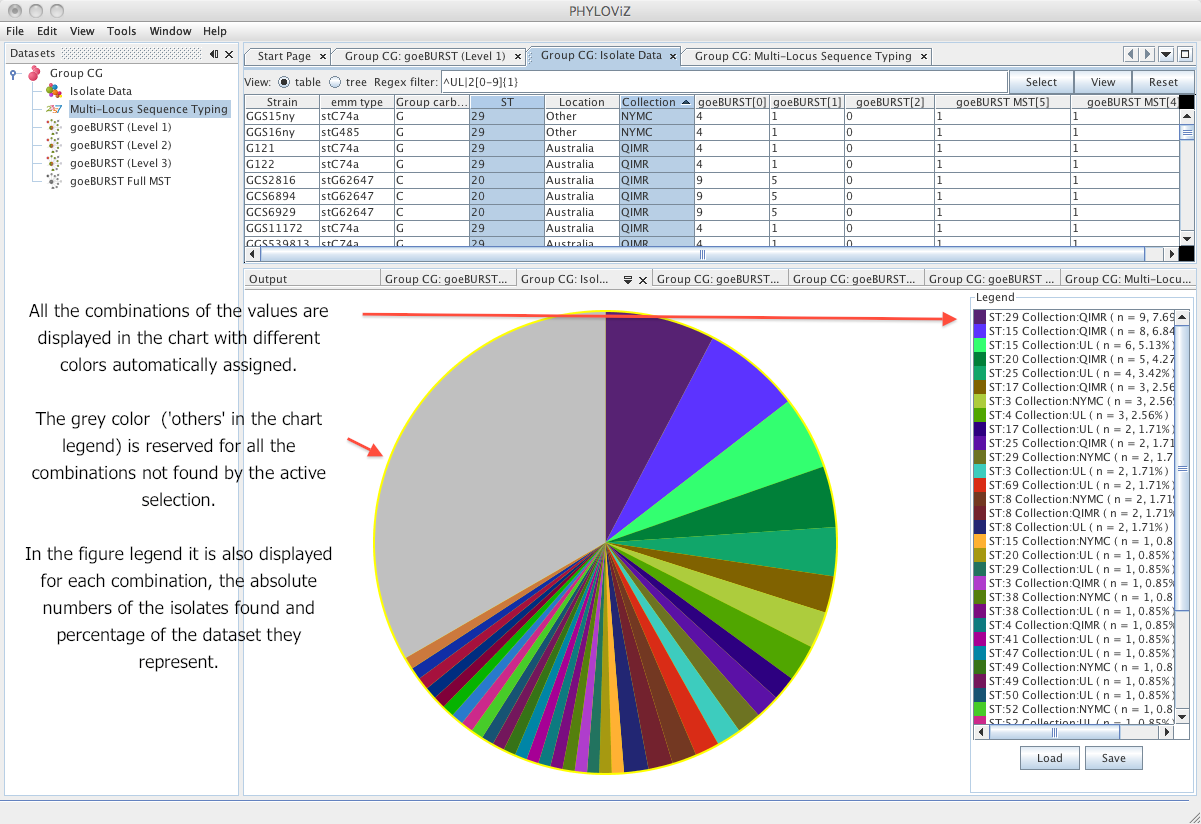This screenshot has width=1201, height=824.
Task: Switch to the Group CG: goeBURST (Level 1) tab
Action: click(x=425, y=56)
